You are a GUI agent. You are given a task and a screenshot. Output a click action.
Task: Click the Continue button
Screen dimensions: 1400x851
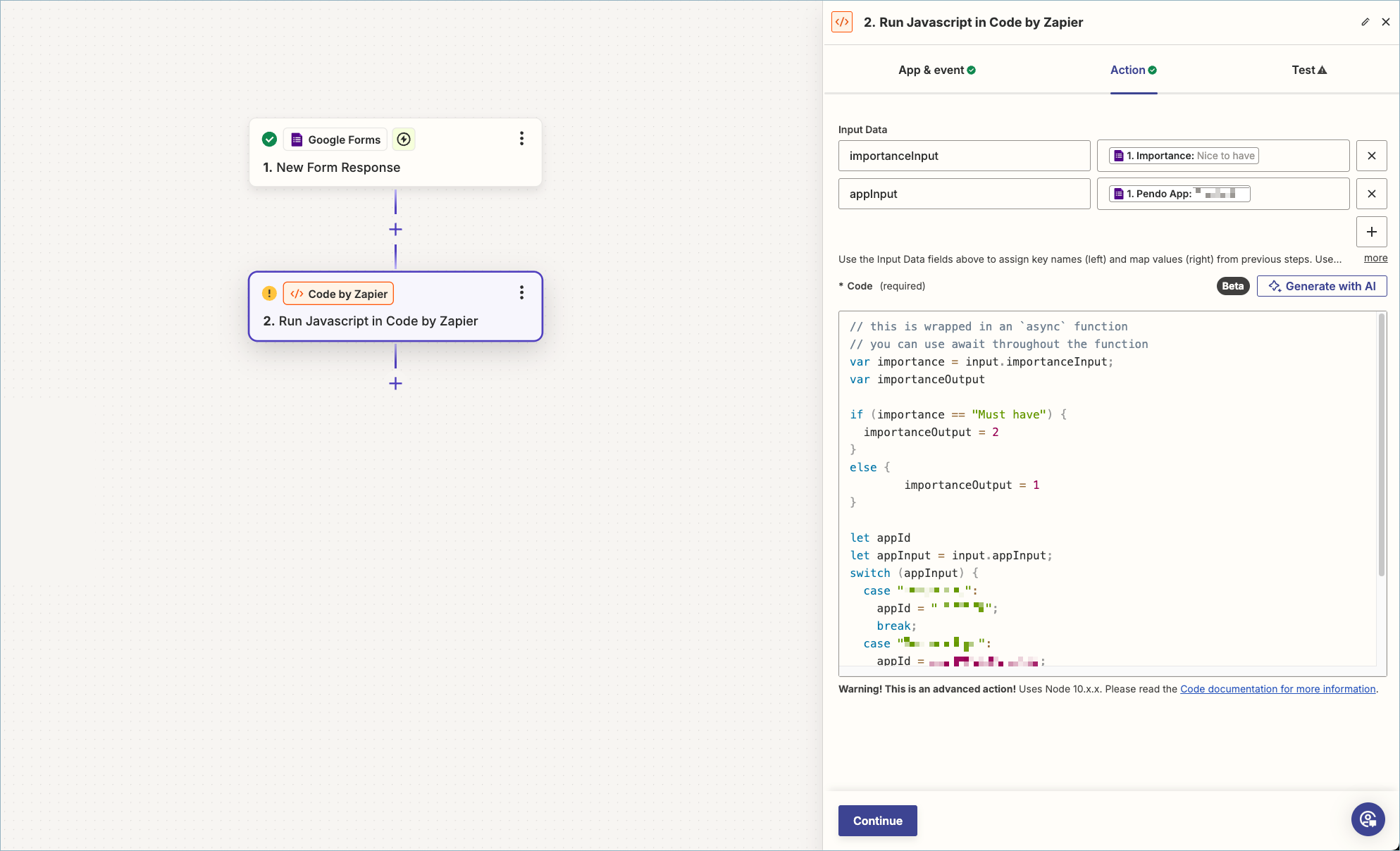pos(878,821)
